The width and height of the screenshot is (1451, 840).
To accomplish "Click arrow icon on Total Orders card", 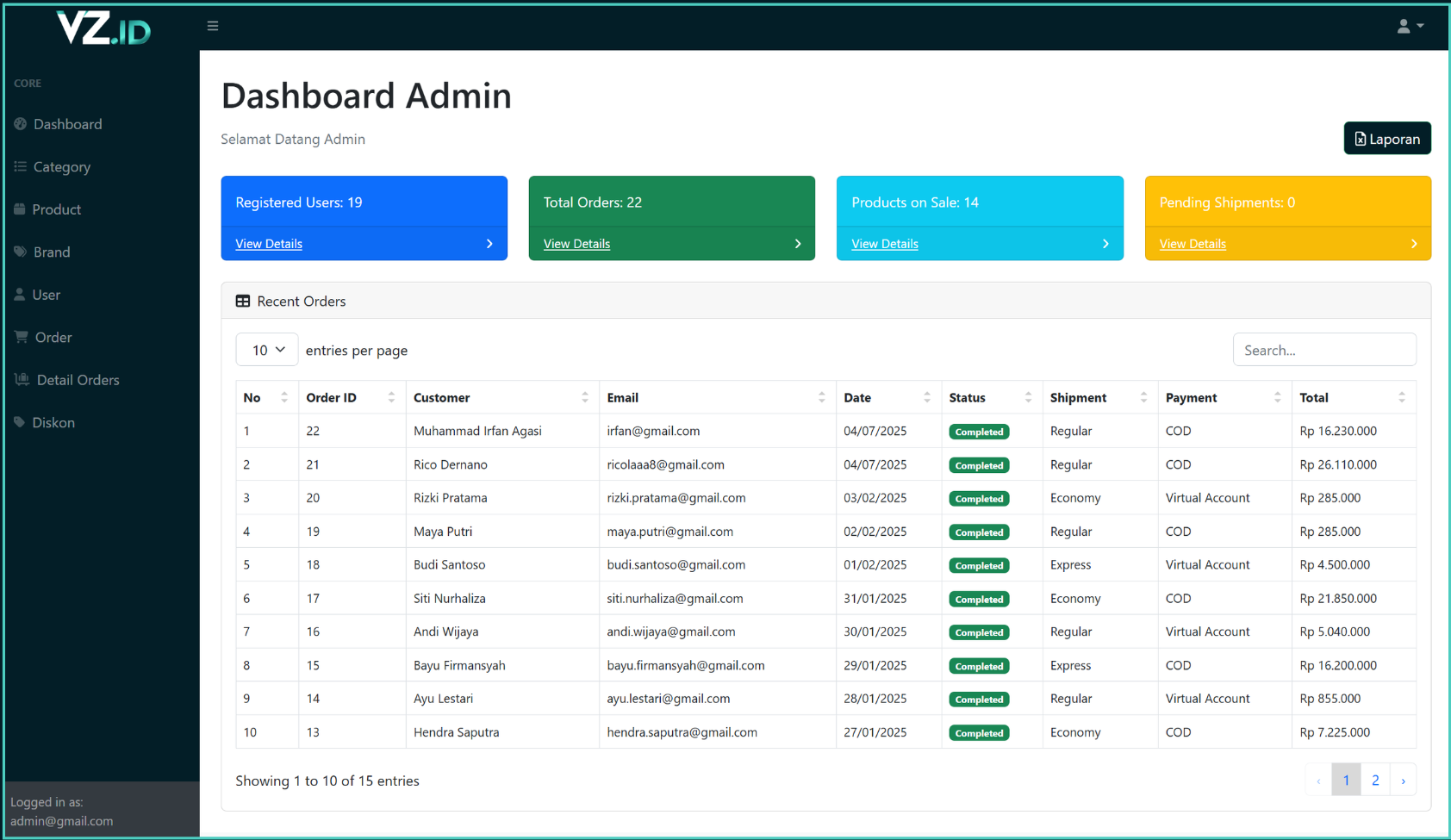I will click(x=798, y=244).
